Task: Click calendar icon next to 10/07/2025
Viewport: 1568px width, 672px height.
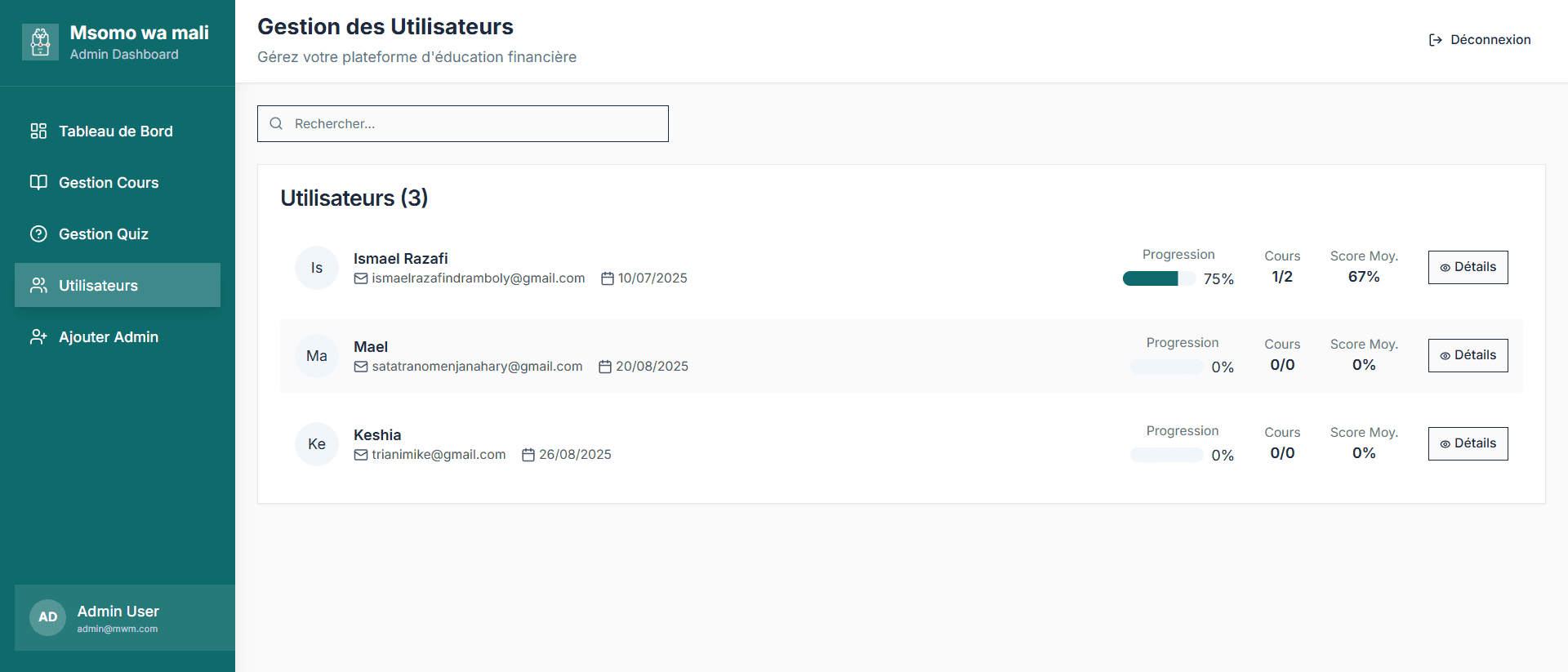Action: (x=608, y=278)
